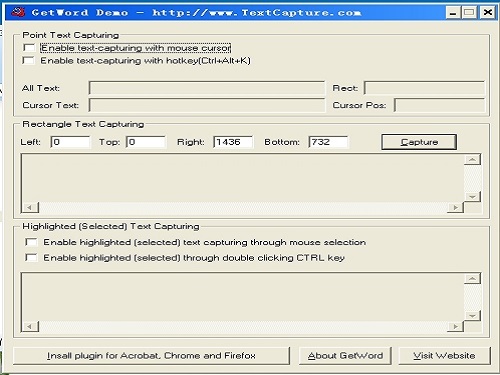500x375 pixels.
Task: Click inside rectangle capture results text area
Action: 242,178
